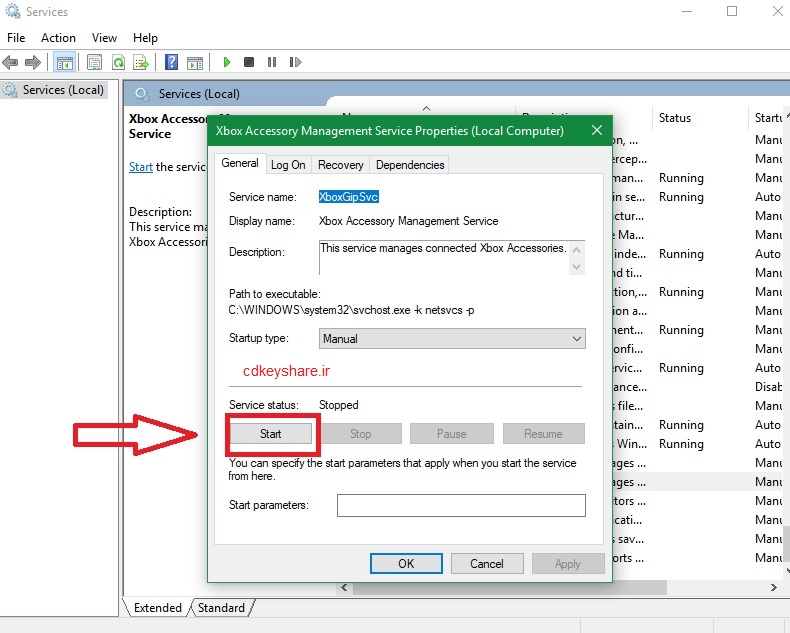The height and width of the screenshot is (633, 790).
Task: Click the XboxGipSvc service name text
Action: point(349,197)
